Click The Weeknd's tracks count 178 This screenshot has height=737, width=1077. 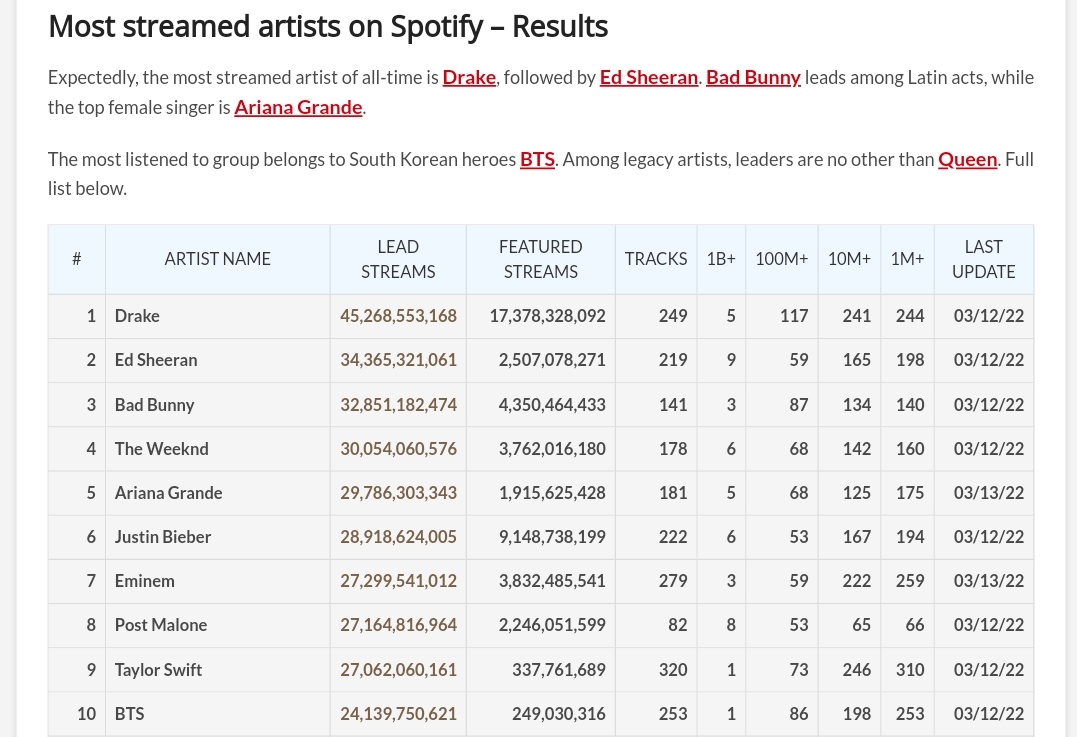tap(673, 449)
